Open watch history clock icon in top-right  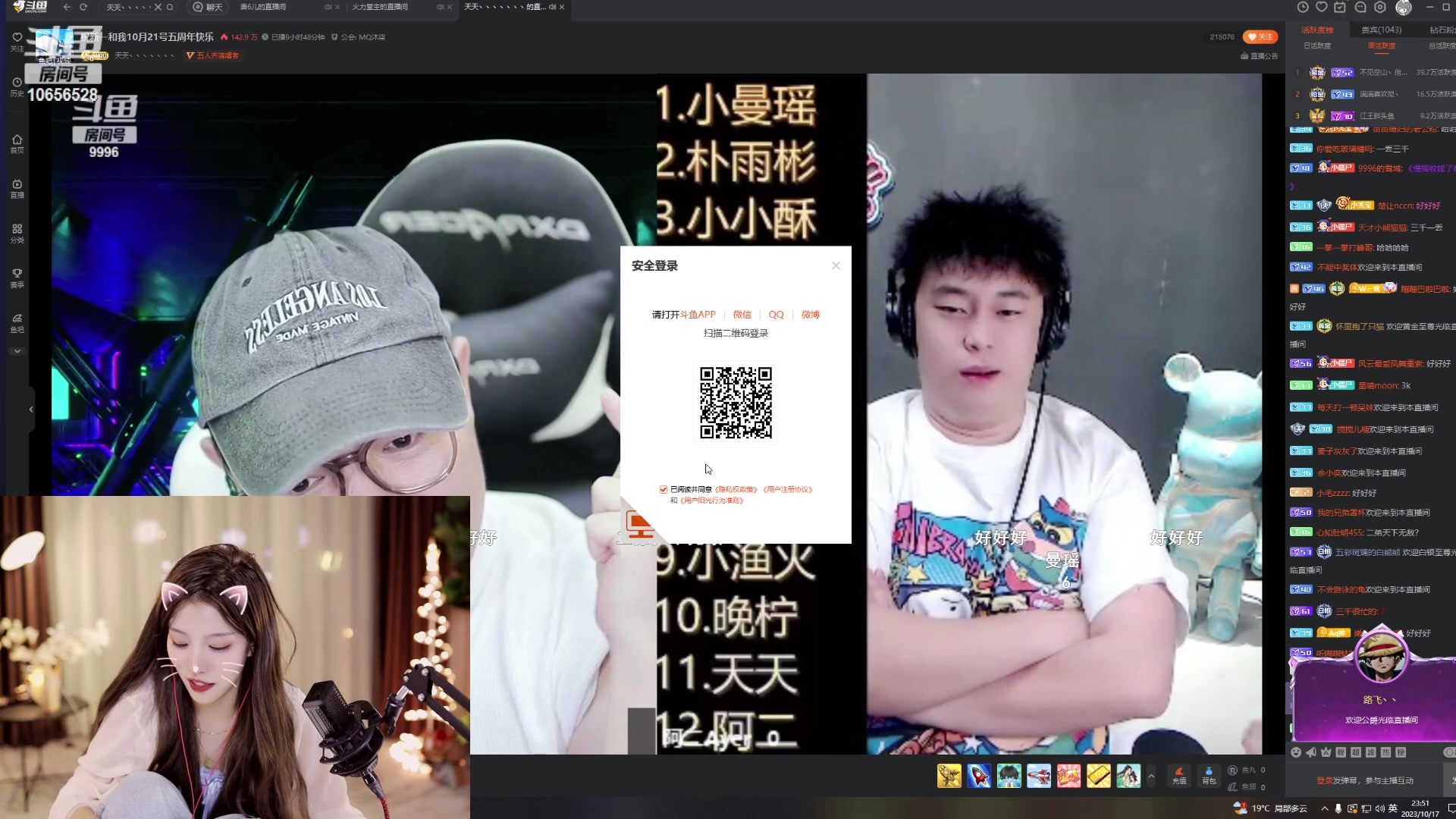(x=1303, y=7)
